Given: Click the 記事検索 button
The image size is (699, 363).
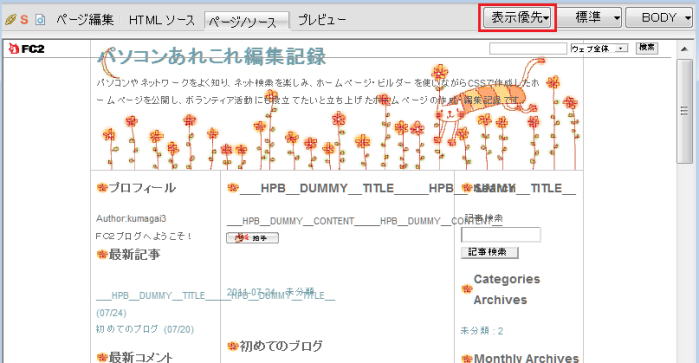Looking at the screenshot, I should pyautogui.click(x=489, y=252).
